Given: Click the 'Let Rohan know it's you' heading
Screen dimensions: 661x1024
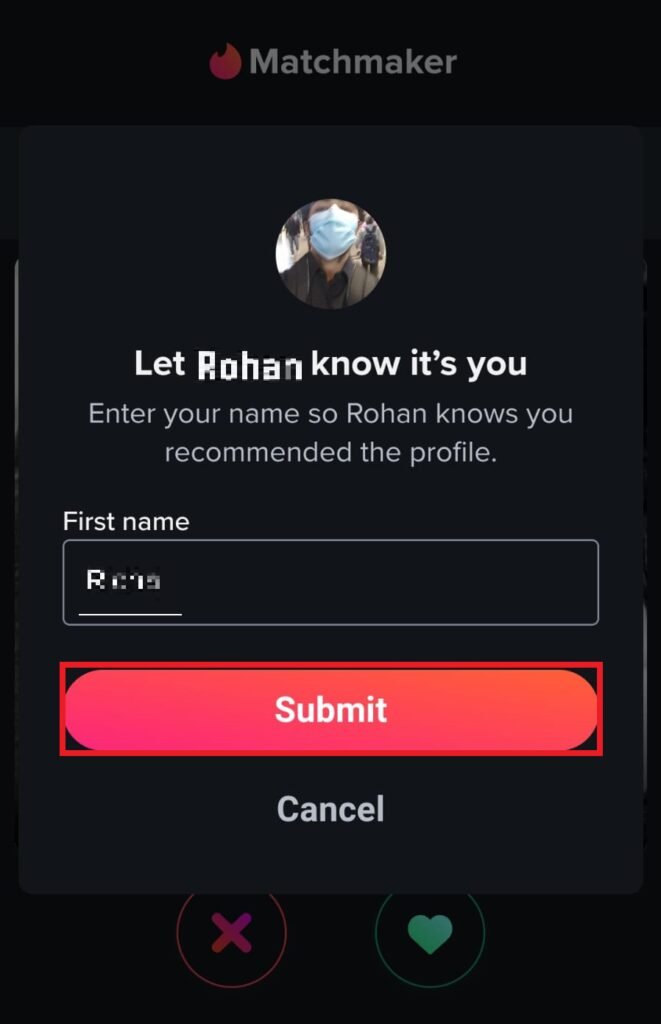Looking at the screenshot, I should click(330, 364).
